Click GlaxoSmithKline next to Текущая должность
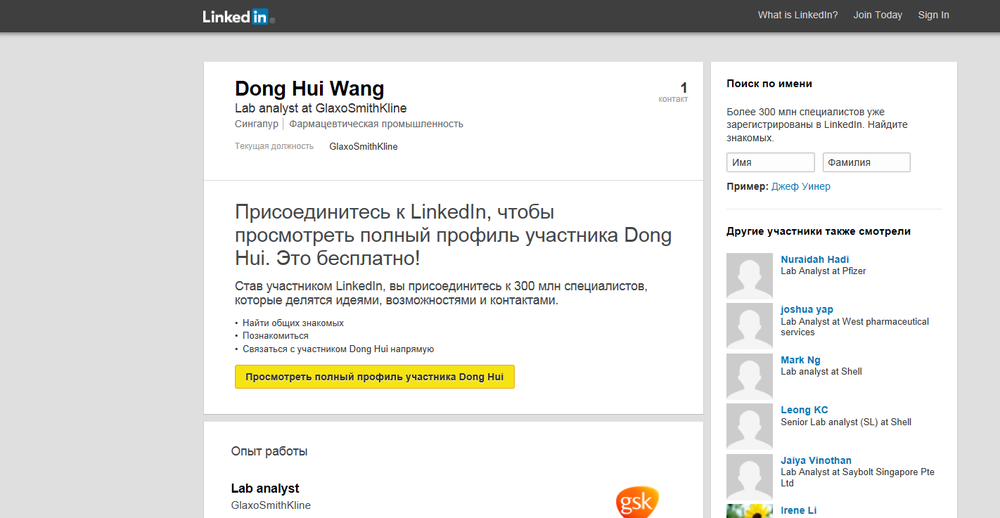 pos(363,147)
